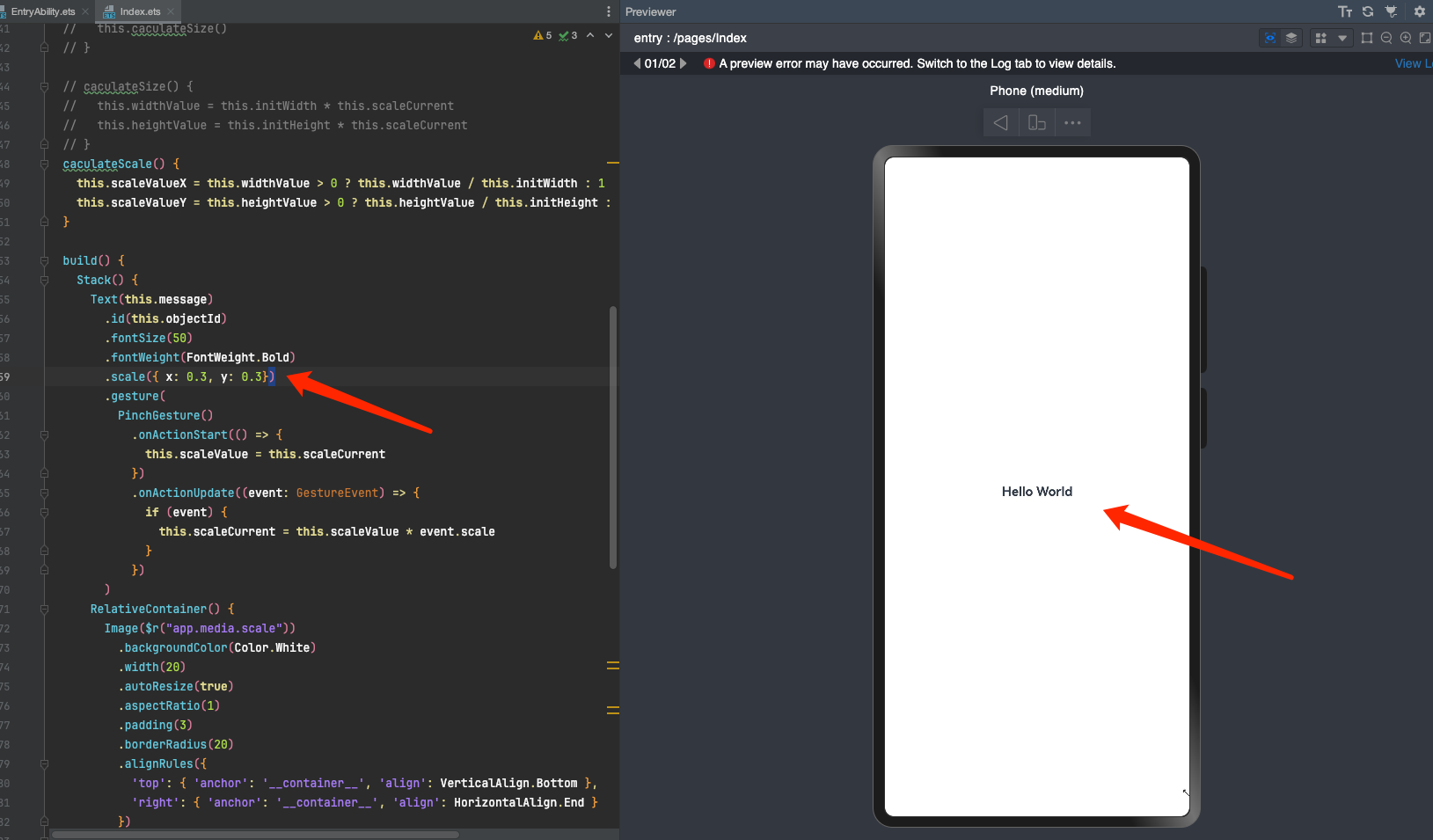Open the View Log link
The width and height of the screenshot is (1433, 840).
tap(1414, 63)
